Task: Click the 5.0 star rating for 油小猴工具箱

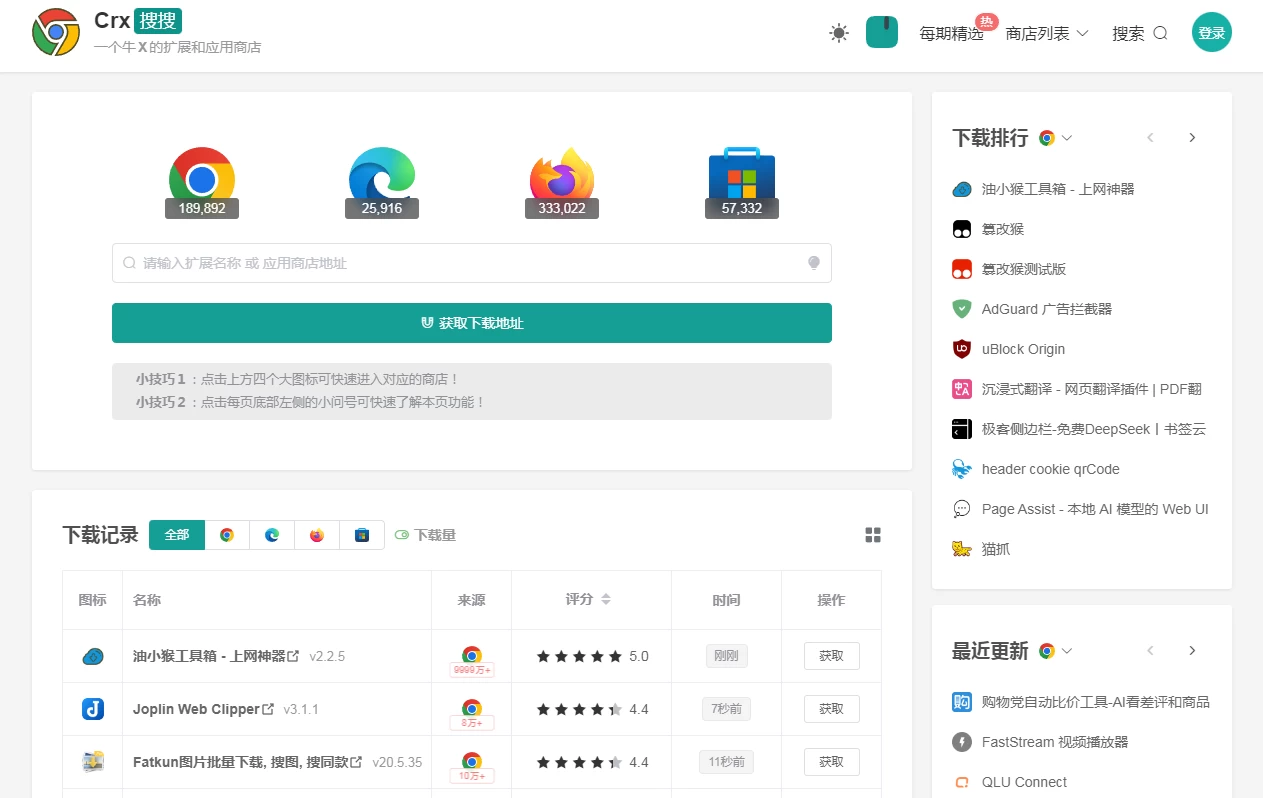Action: point(592,656)
